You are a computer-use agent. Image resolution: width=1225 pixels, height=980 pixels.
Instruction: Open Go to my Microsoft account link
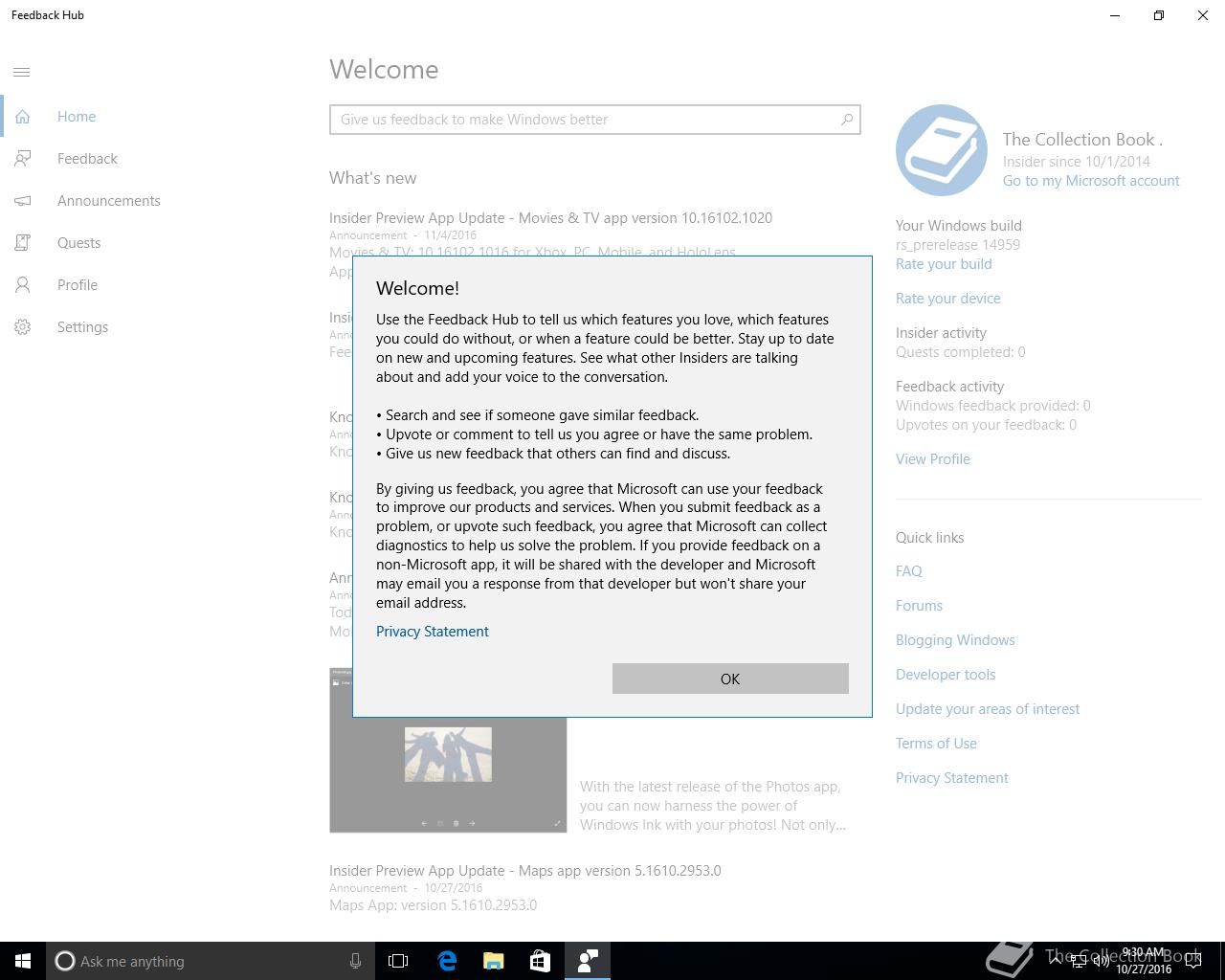click(x=1091, y=181)
